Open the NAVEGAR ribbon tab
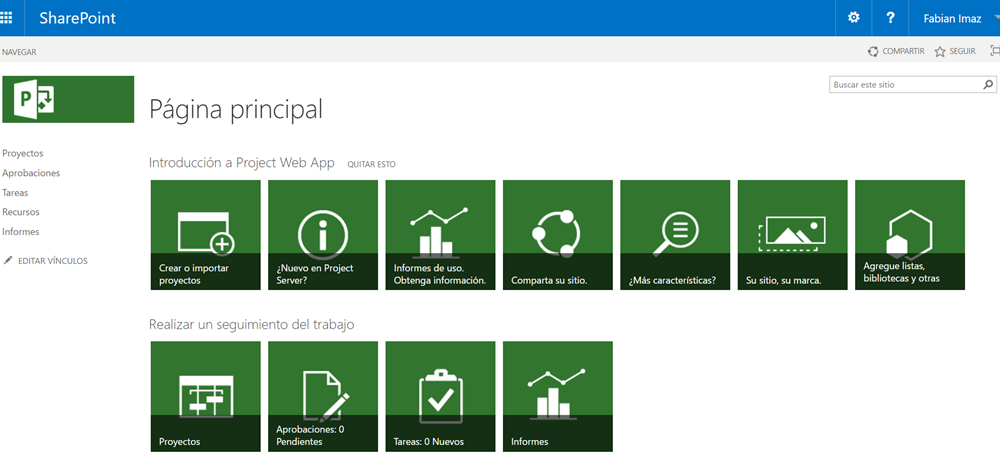The width and height of the screenshot is (1000, 462). 19,52
